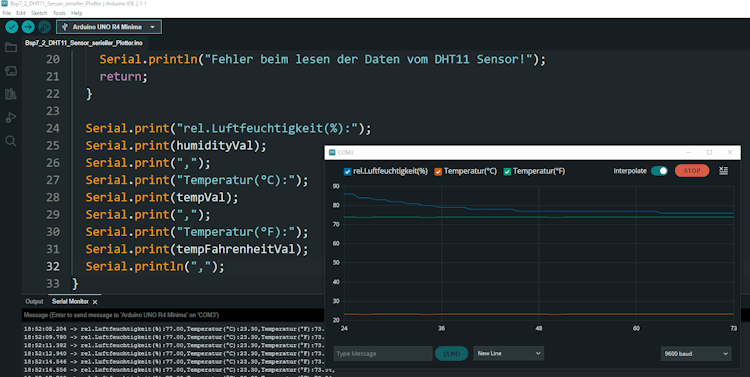
Task: Click serial log line timestamped 18:52:16.556
Action: [x=179, y=370]
